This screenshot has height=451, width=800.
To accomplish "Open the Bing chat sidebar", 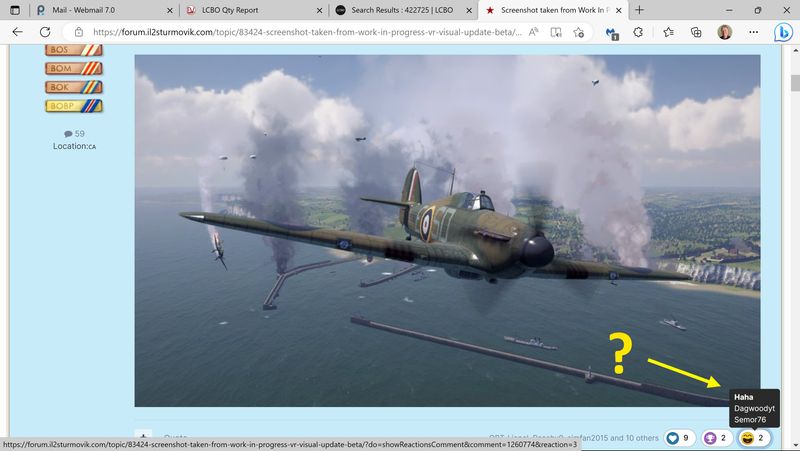I will 783,33.
